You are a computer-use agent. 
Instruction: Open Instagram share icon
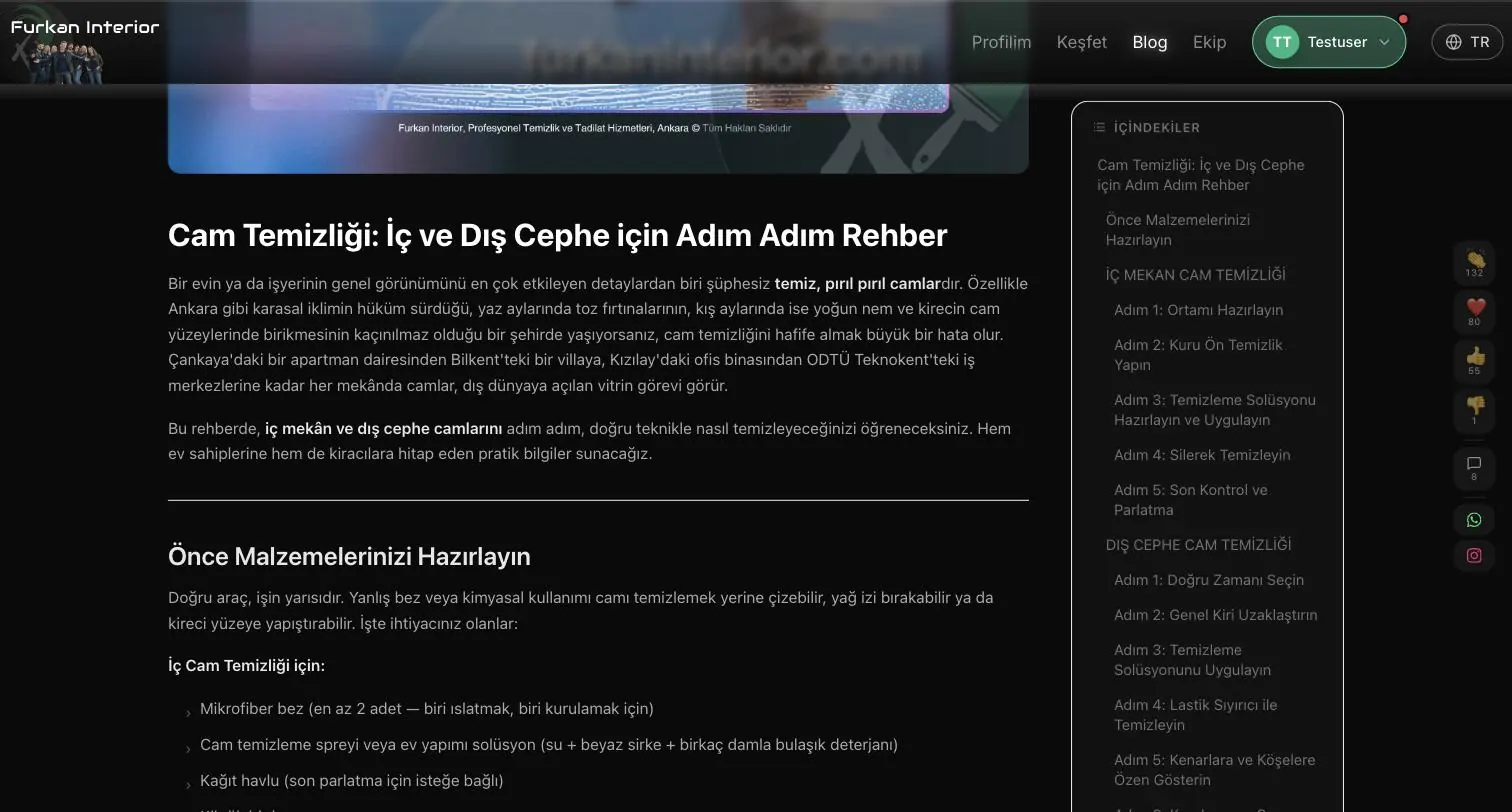coord(1474,556)
